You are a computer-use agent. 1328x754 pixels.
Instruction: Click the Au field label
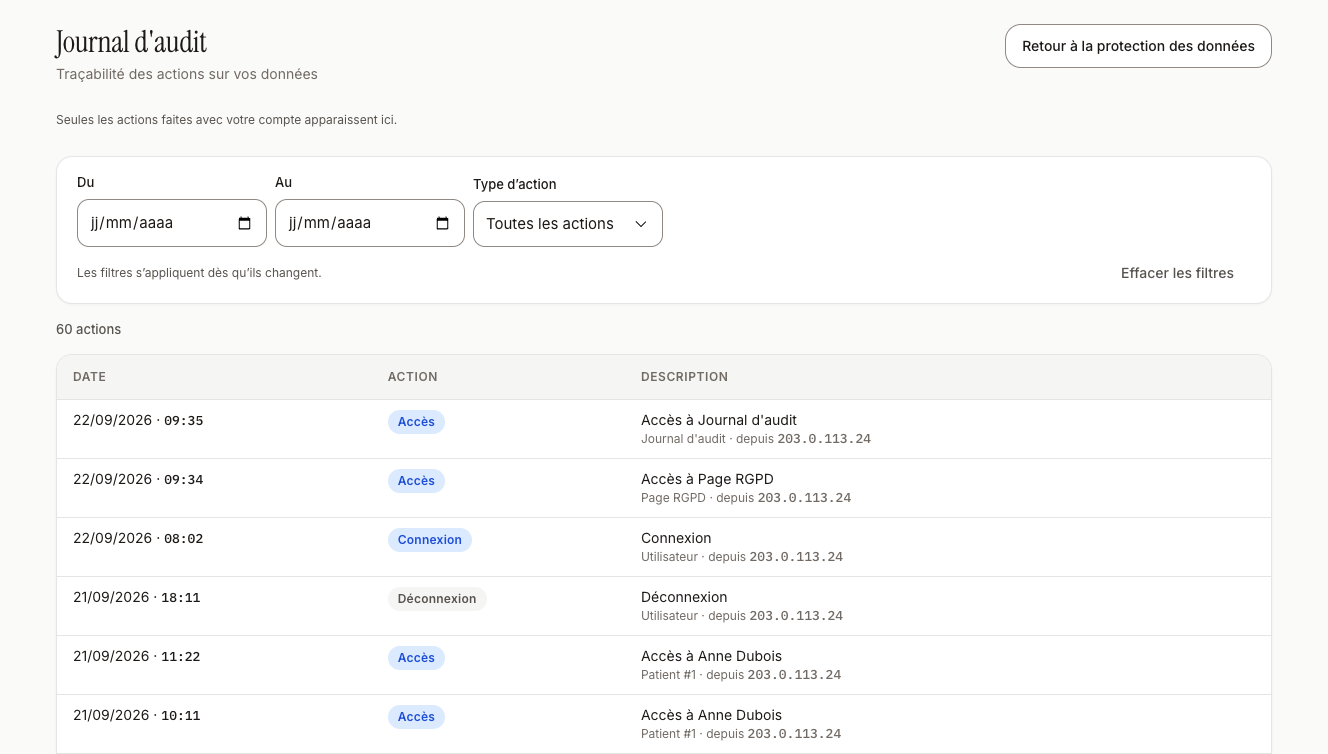coord(284,182)
